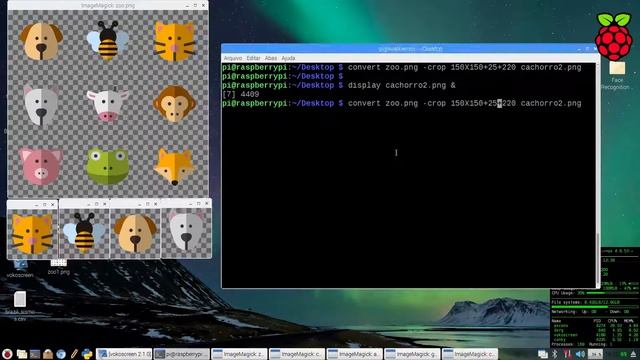Open the terminal launcher in the taskbar

pyautogui.click(x=35, y=354)
